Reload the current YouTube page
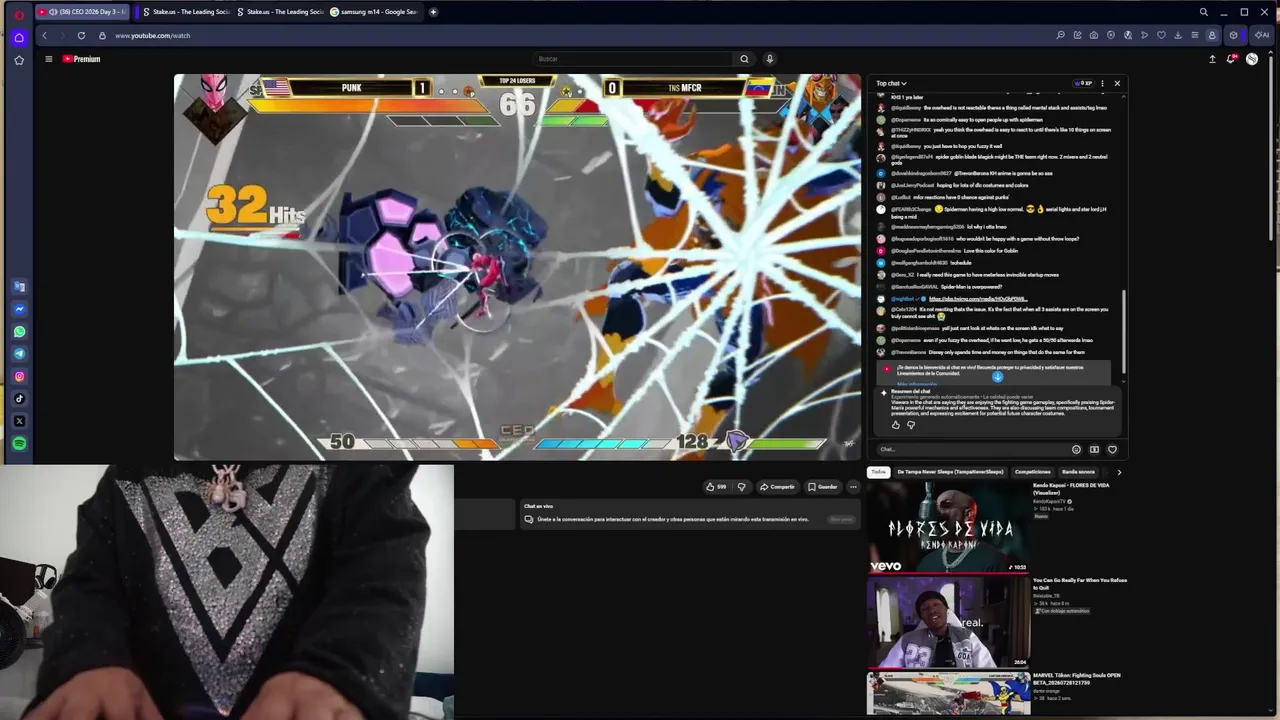1280x720 pixels. click(81, 35)
